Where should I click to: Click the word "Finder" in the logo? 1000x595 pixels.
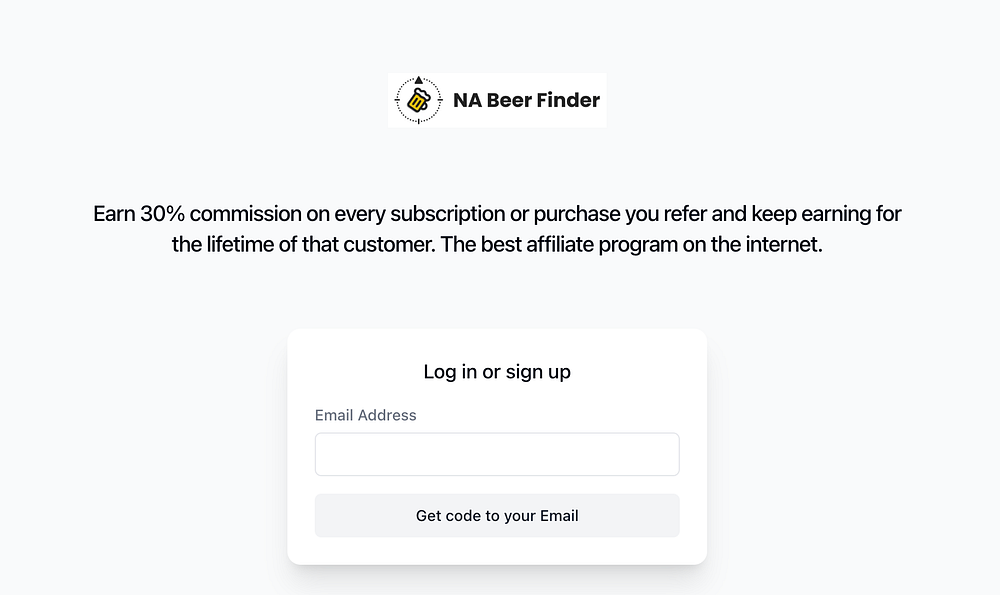(569, 100)
